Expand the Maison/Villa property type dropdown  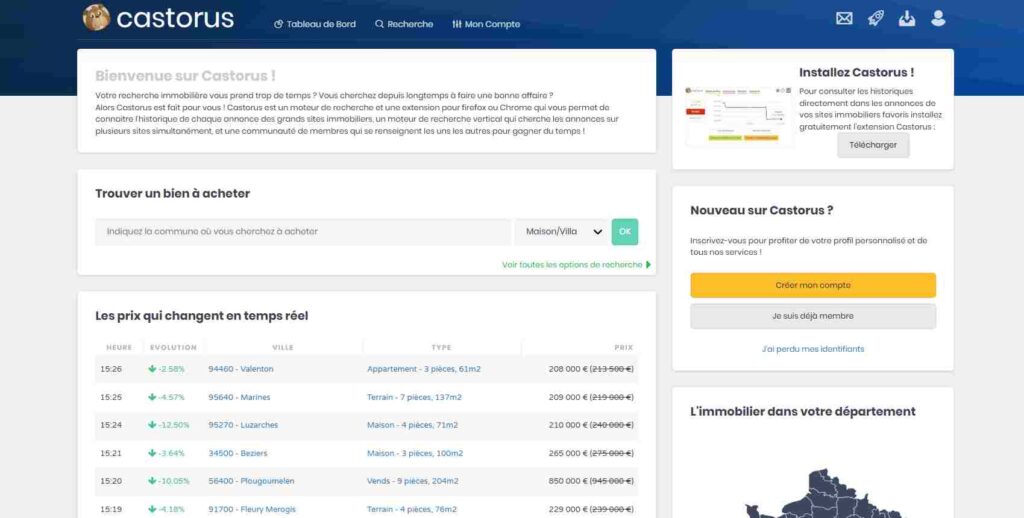[x=561, y=232]
